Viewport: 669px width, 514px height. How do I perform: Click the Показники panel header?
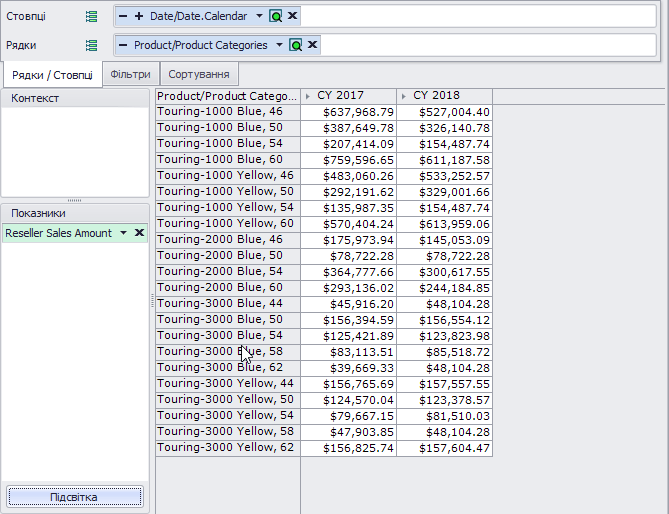[75, 213]
